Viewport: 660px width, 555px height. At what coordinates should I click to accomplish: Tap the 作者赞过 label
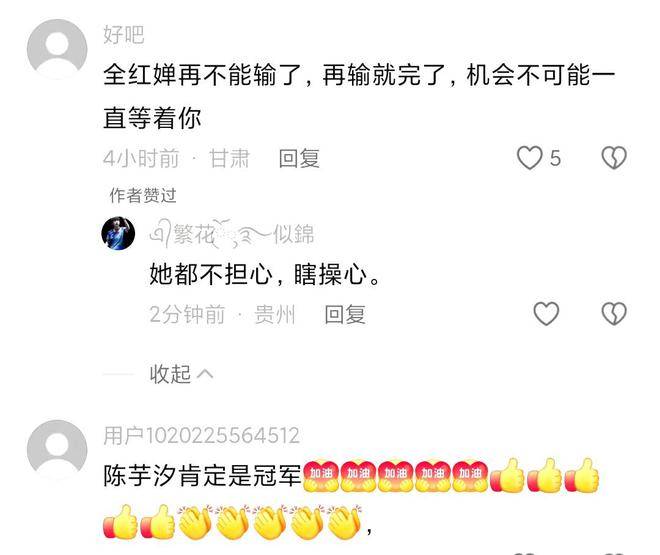[x=143, y=195]
